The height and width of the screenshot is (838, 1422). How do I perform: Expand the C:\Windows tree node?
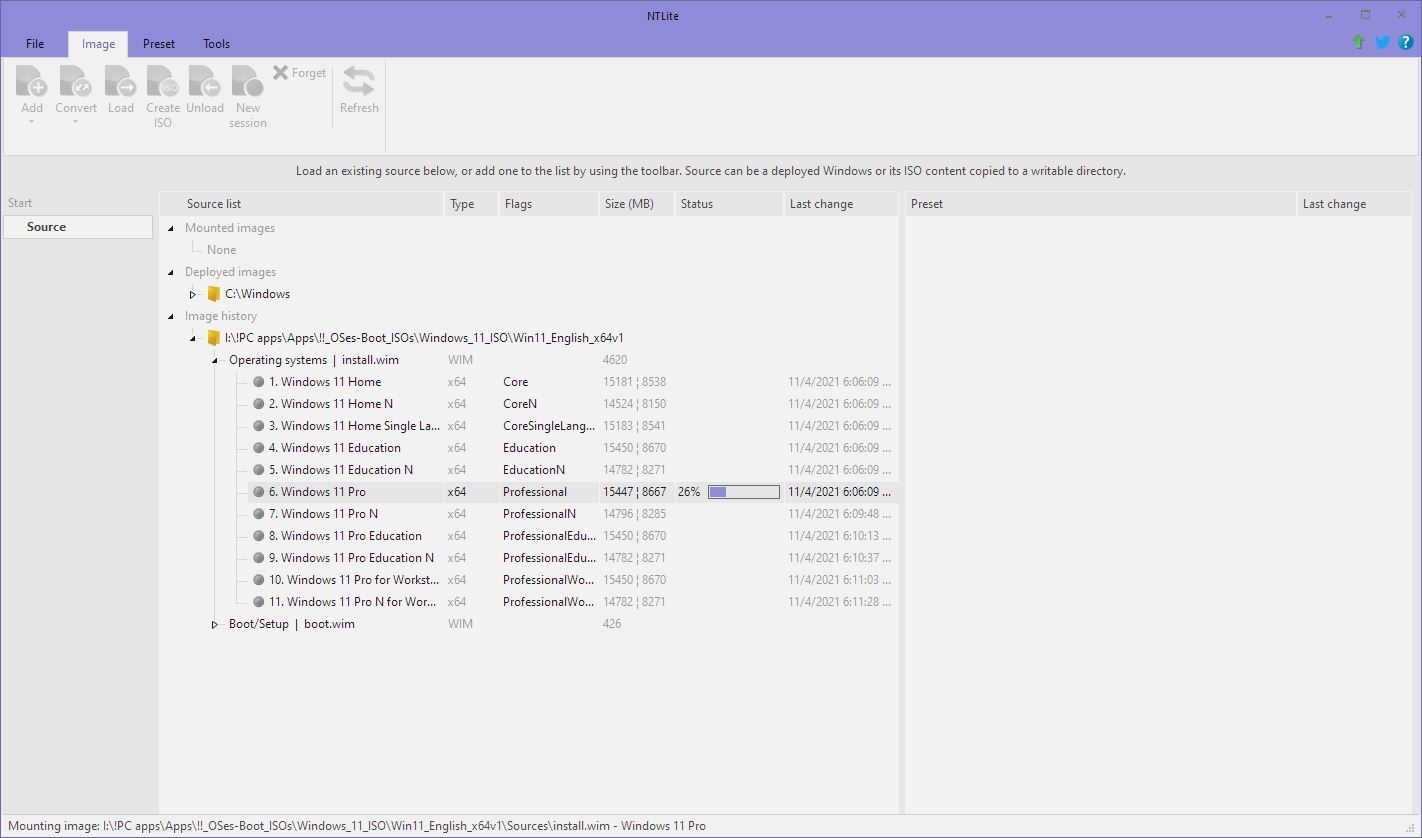coord(193,294)
